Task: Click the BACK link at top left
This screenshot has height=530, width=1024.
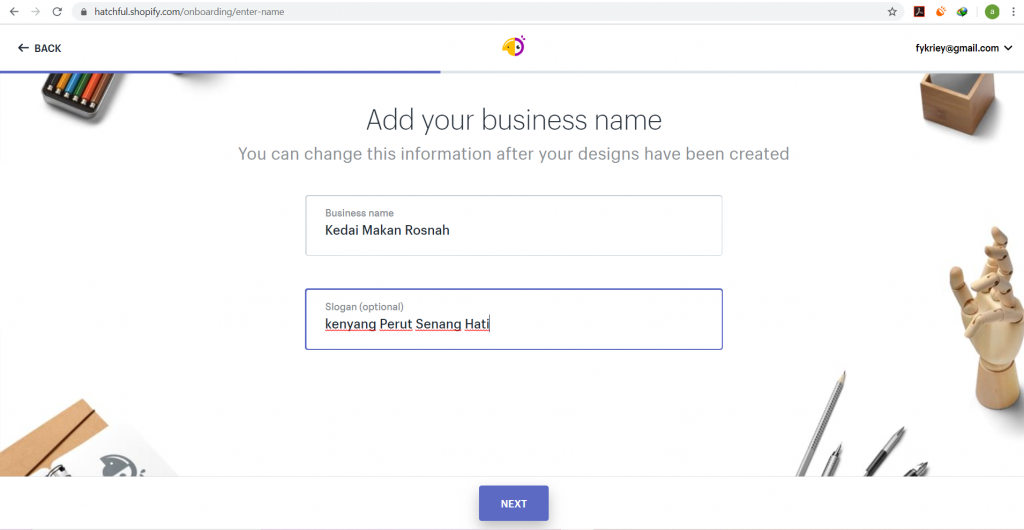Action: click(x=39, y=48)
